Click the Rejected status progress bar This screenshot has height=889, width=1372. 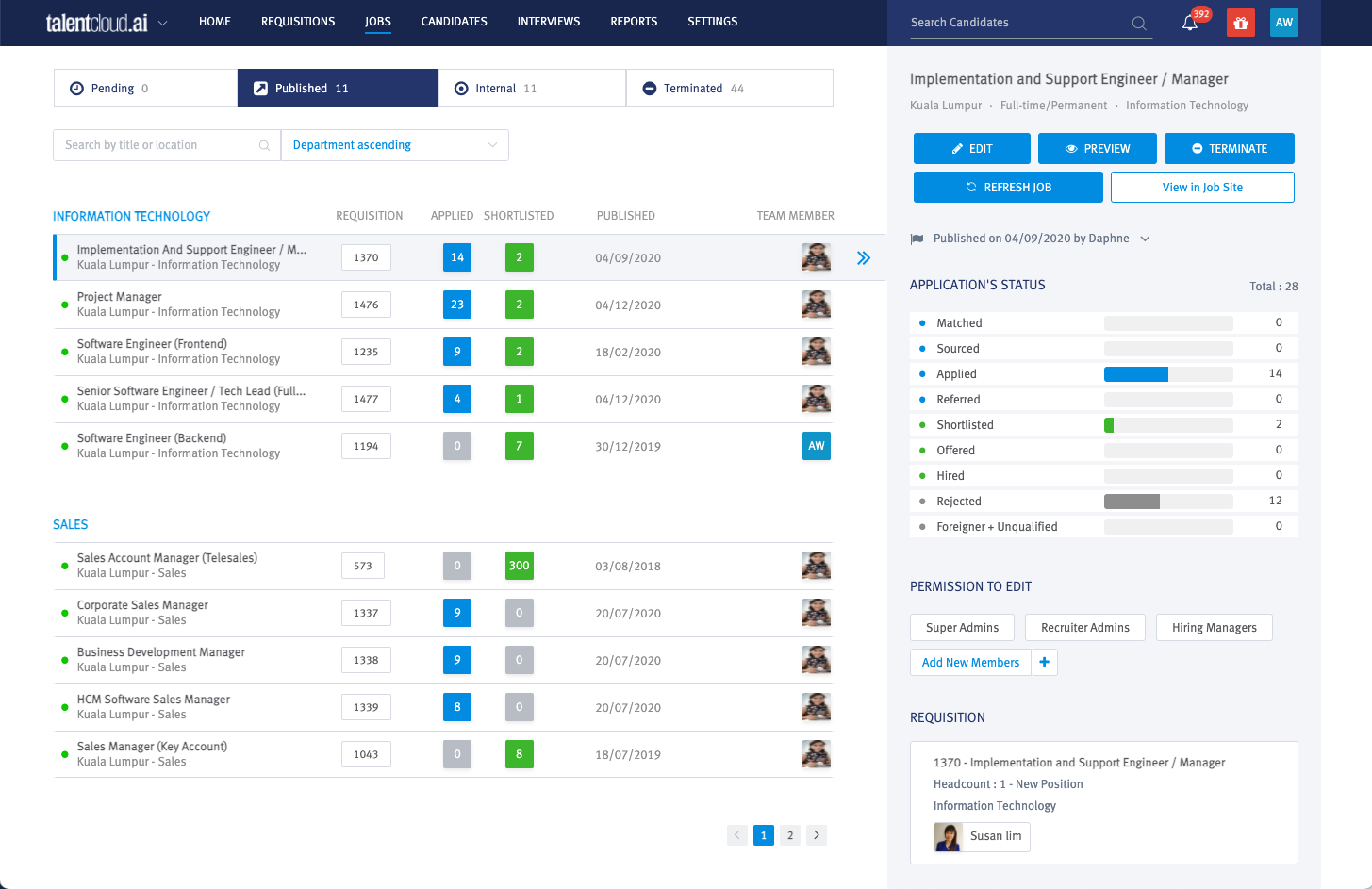point(1168,502)
